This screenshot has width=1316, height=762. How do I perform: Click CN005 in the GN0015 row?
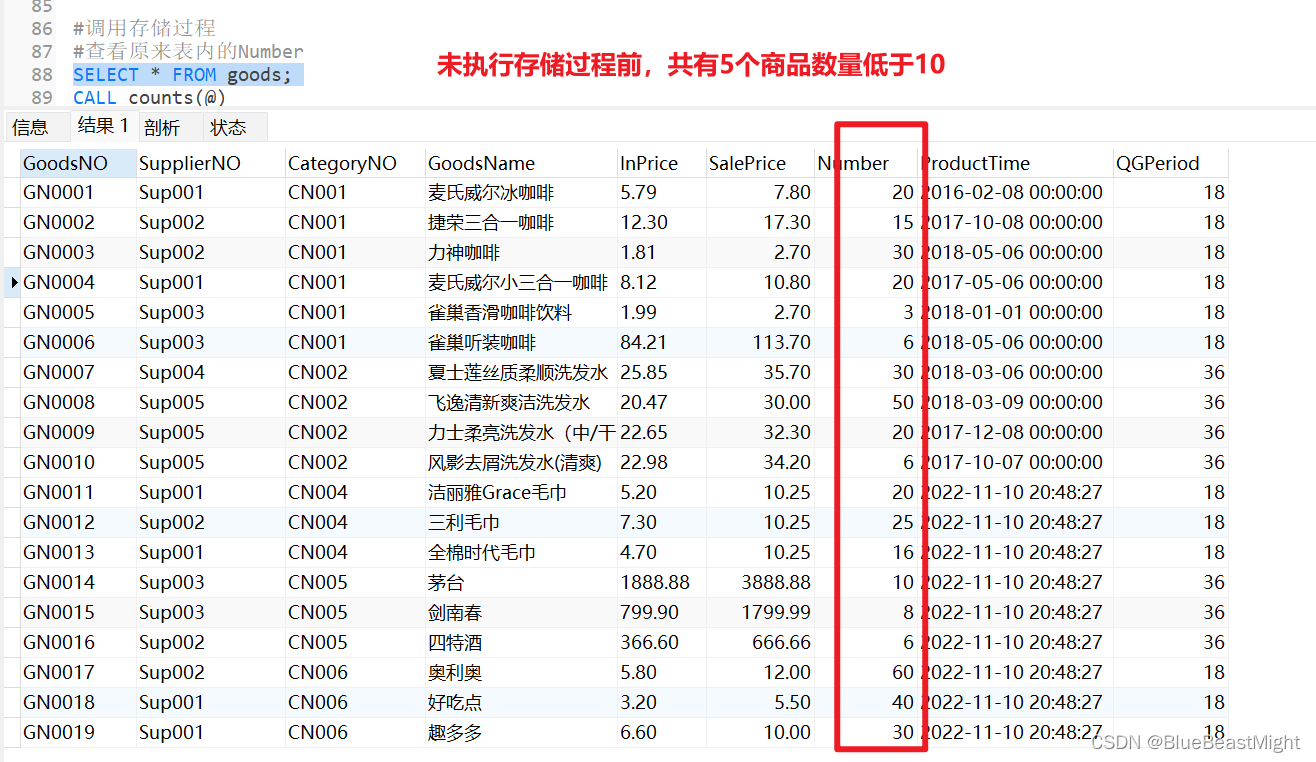(x=318, y=612)
